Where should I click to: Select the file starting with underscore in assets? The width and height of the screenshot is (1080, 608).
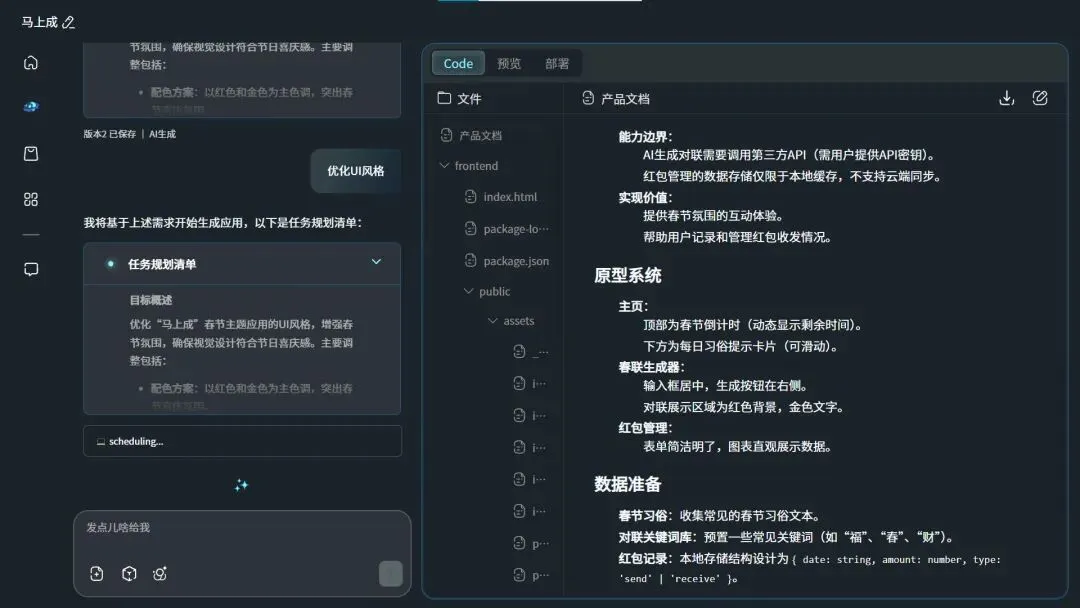531,352
